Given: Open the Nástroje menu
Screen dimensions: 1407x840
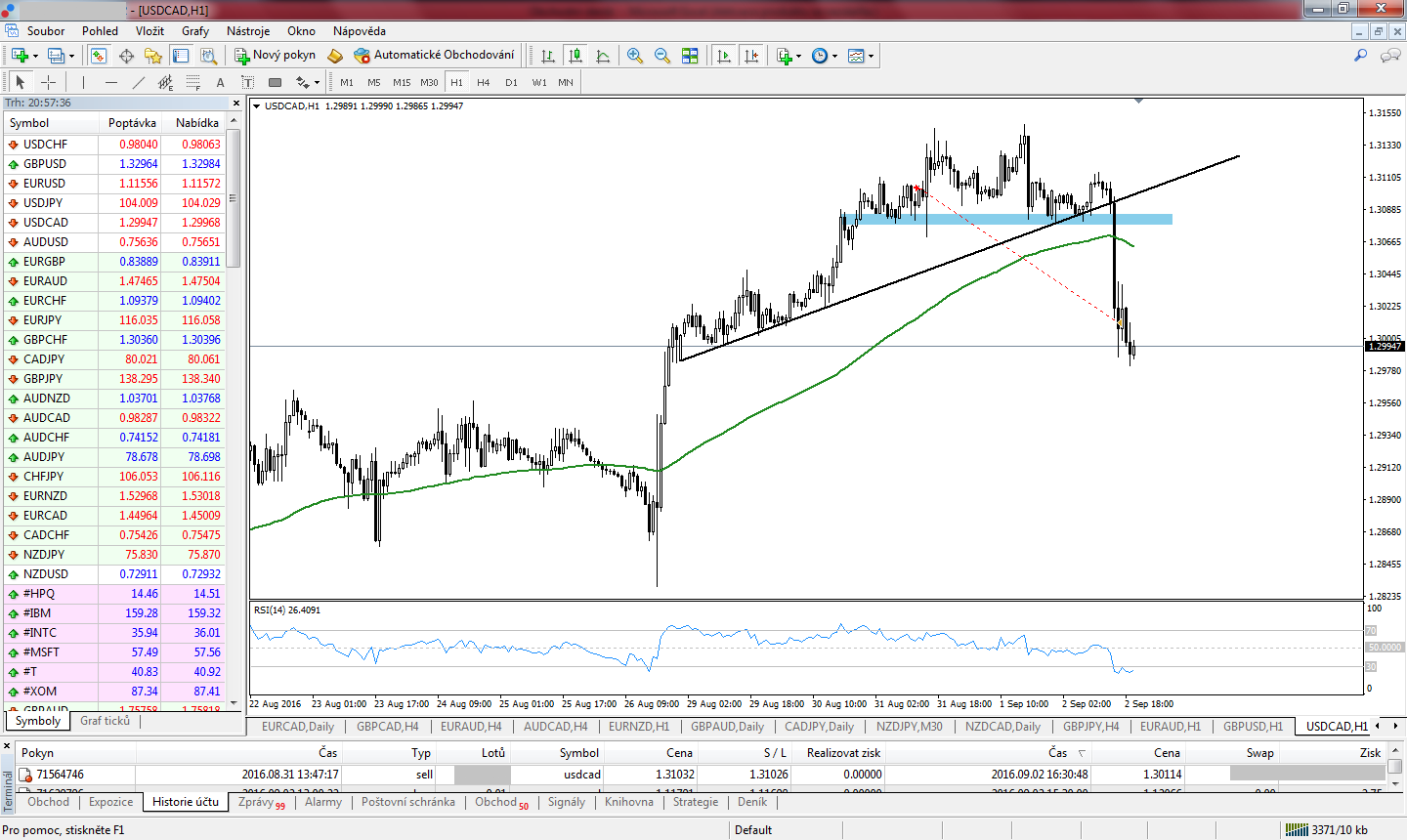Looking at the screenshot, I should (x=248, y=31).
